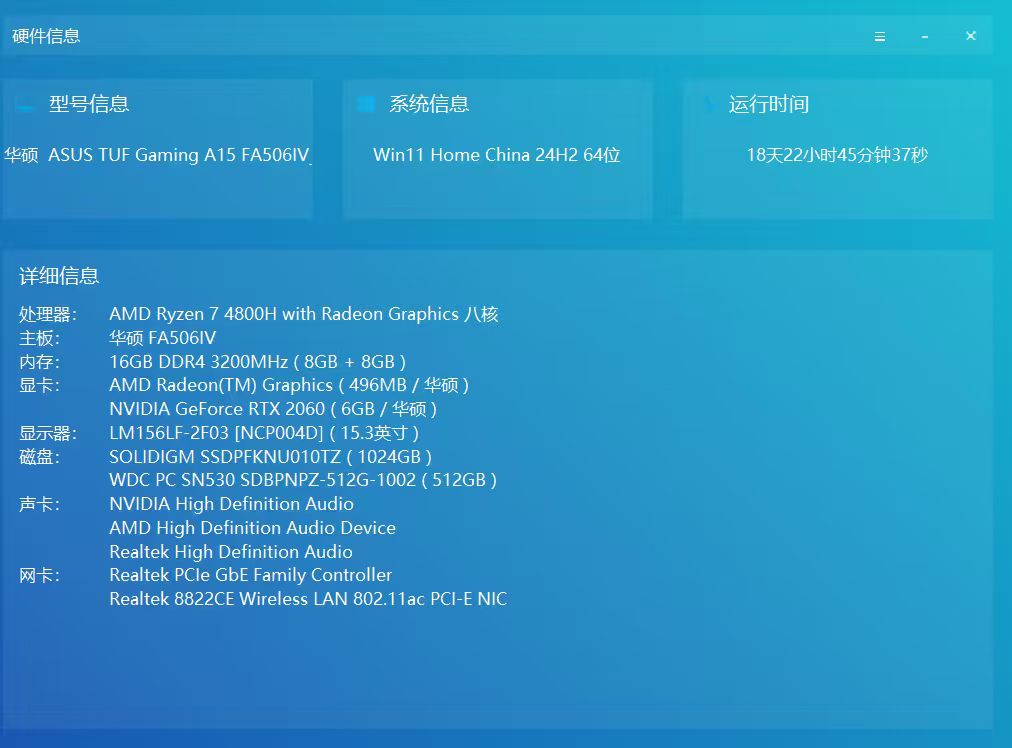The height and width of the screenshot is (748, 1012).
Task: Click the 详细信息 section heading
Action: tap(59, 276)
